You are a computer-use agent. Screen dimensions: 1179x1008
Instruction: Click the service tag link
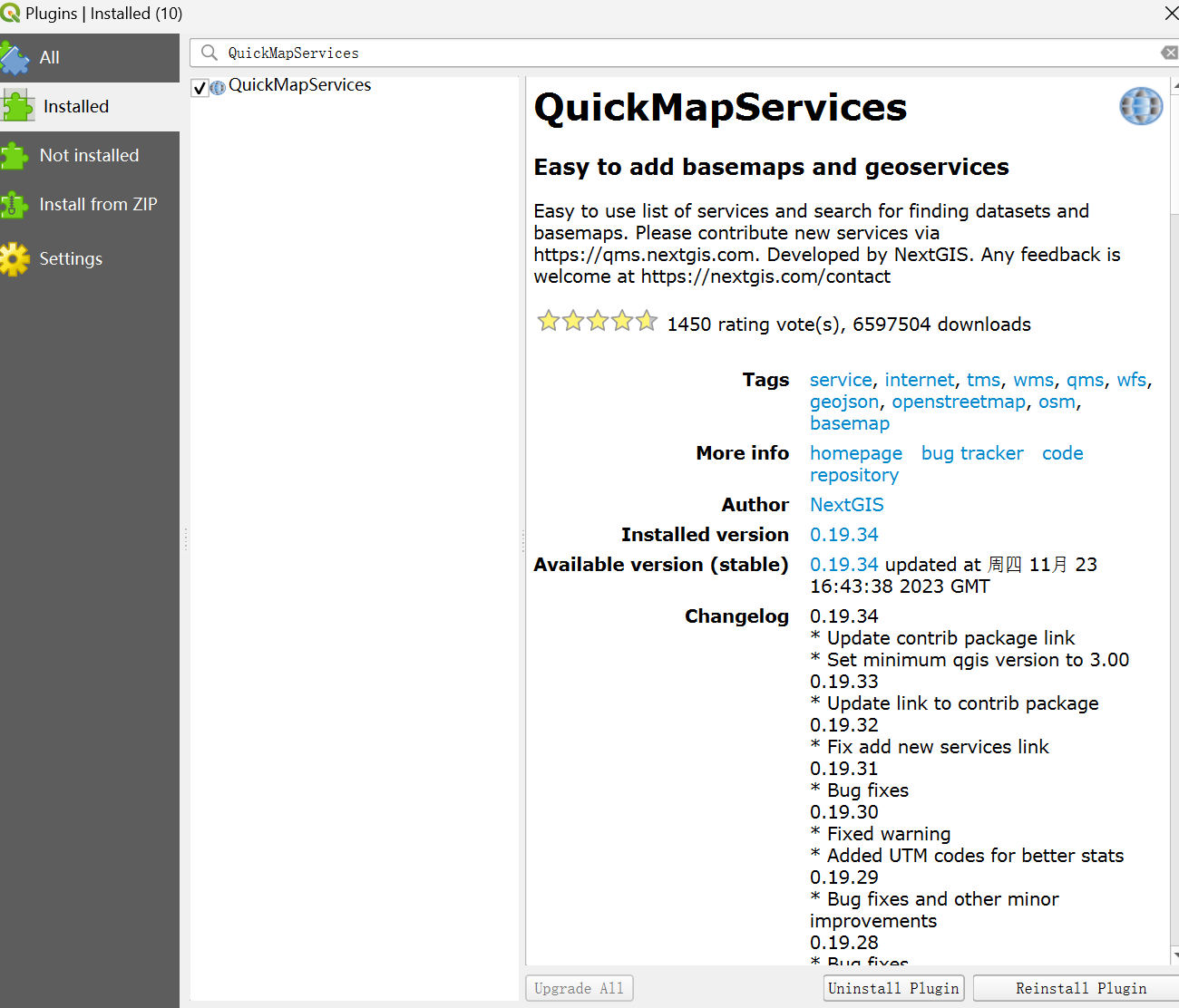coord(841,380)
